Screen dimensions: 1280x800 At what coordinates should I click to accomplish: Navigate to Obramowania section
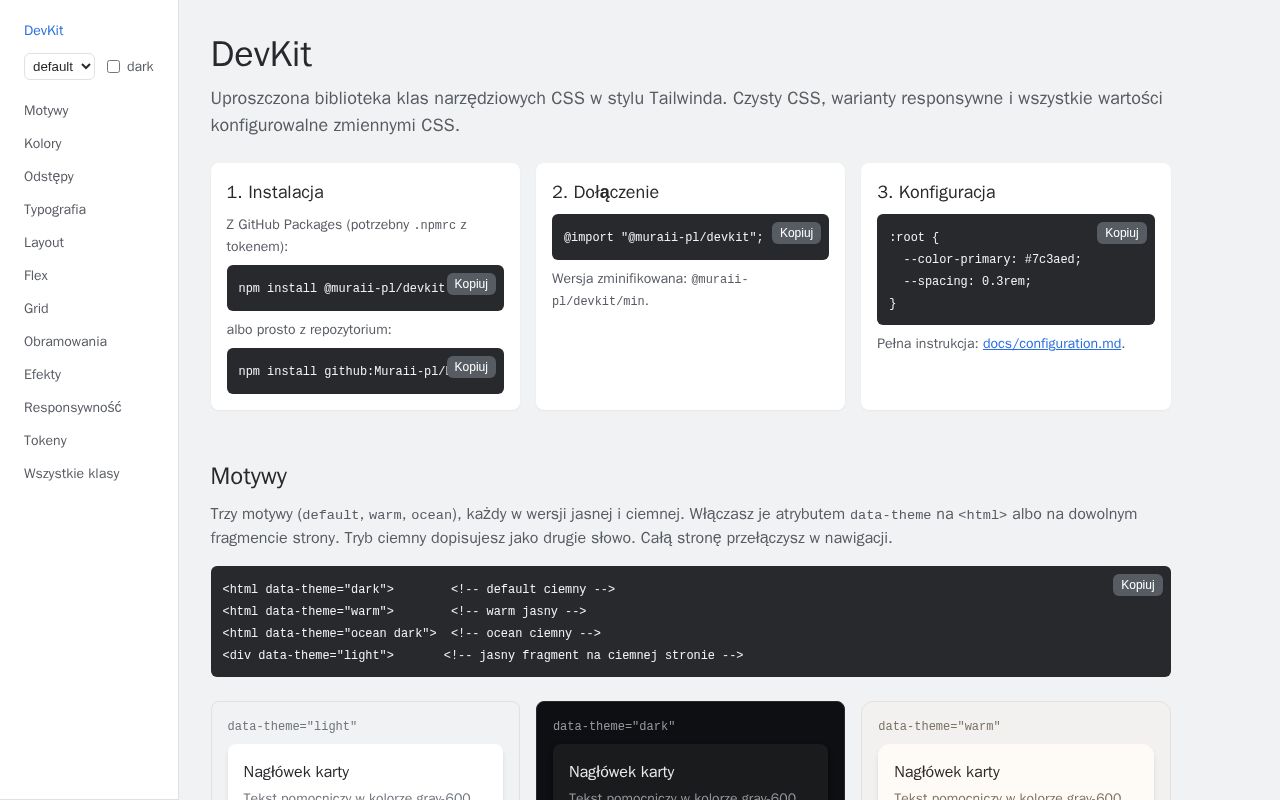coord(65,341)
